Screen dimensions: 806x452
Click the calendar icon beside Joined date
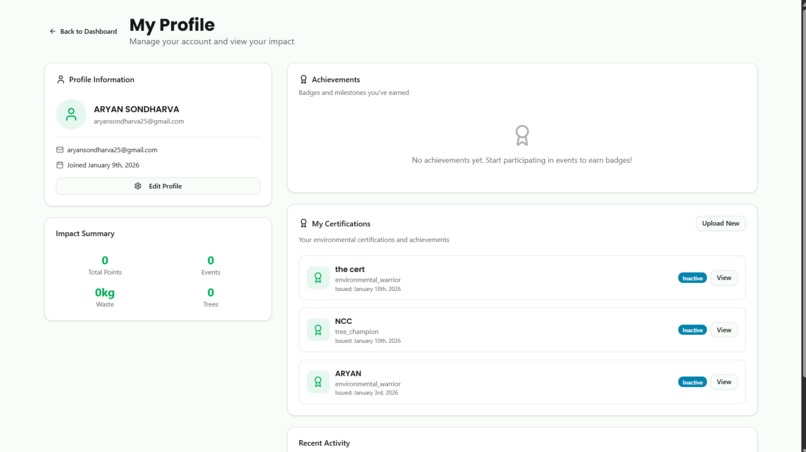tap(60, 165)
